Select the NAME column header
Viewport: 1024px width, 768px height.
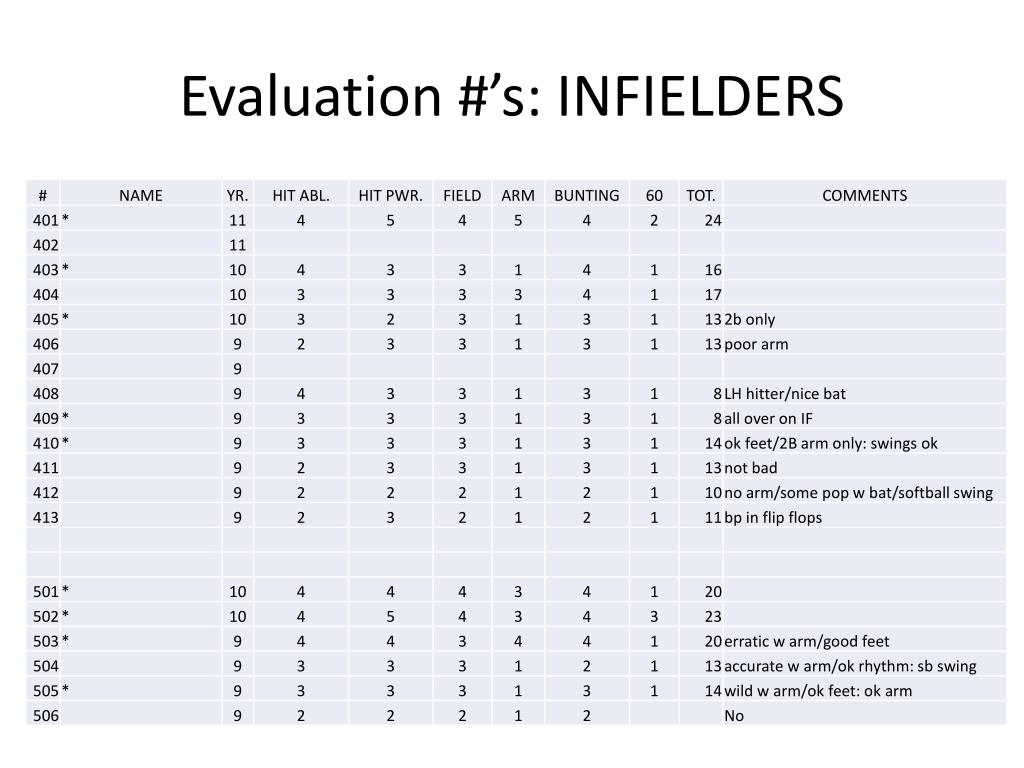tap(140, 195)
